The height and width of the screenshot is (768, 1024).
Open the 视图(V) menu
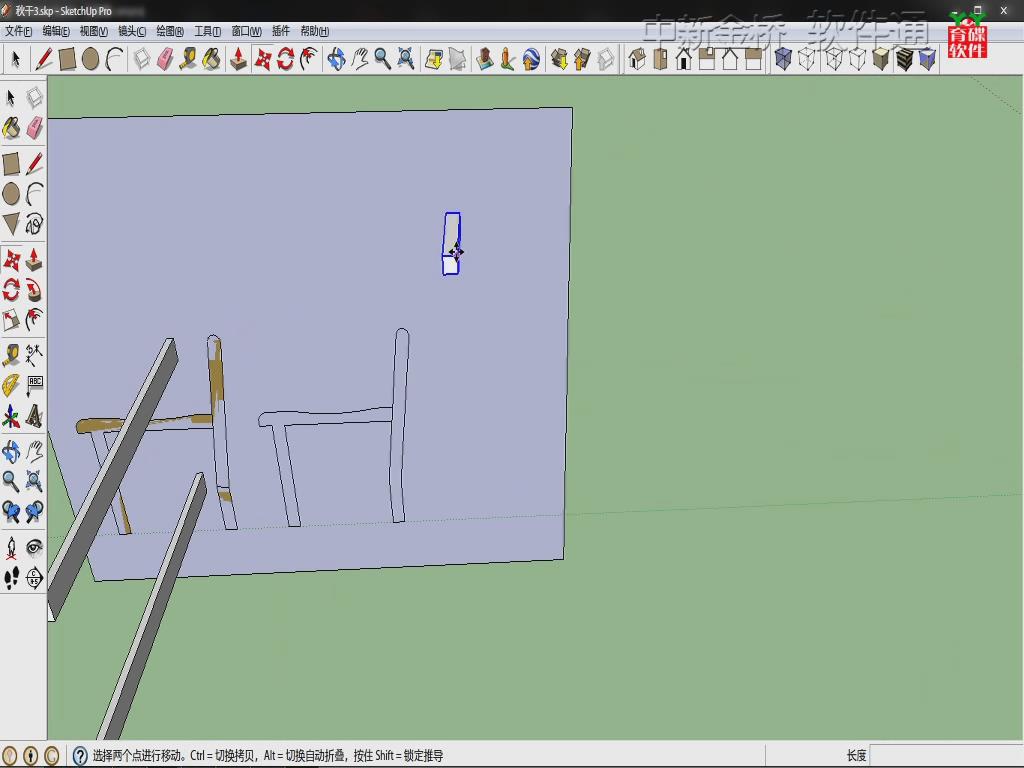pyautogui.click(x=93, y=31)
